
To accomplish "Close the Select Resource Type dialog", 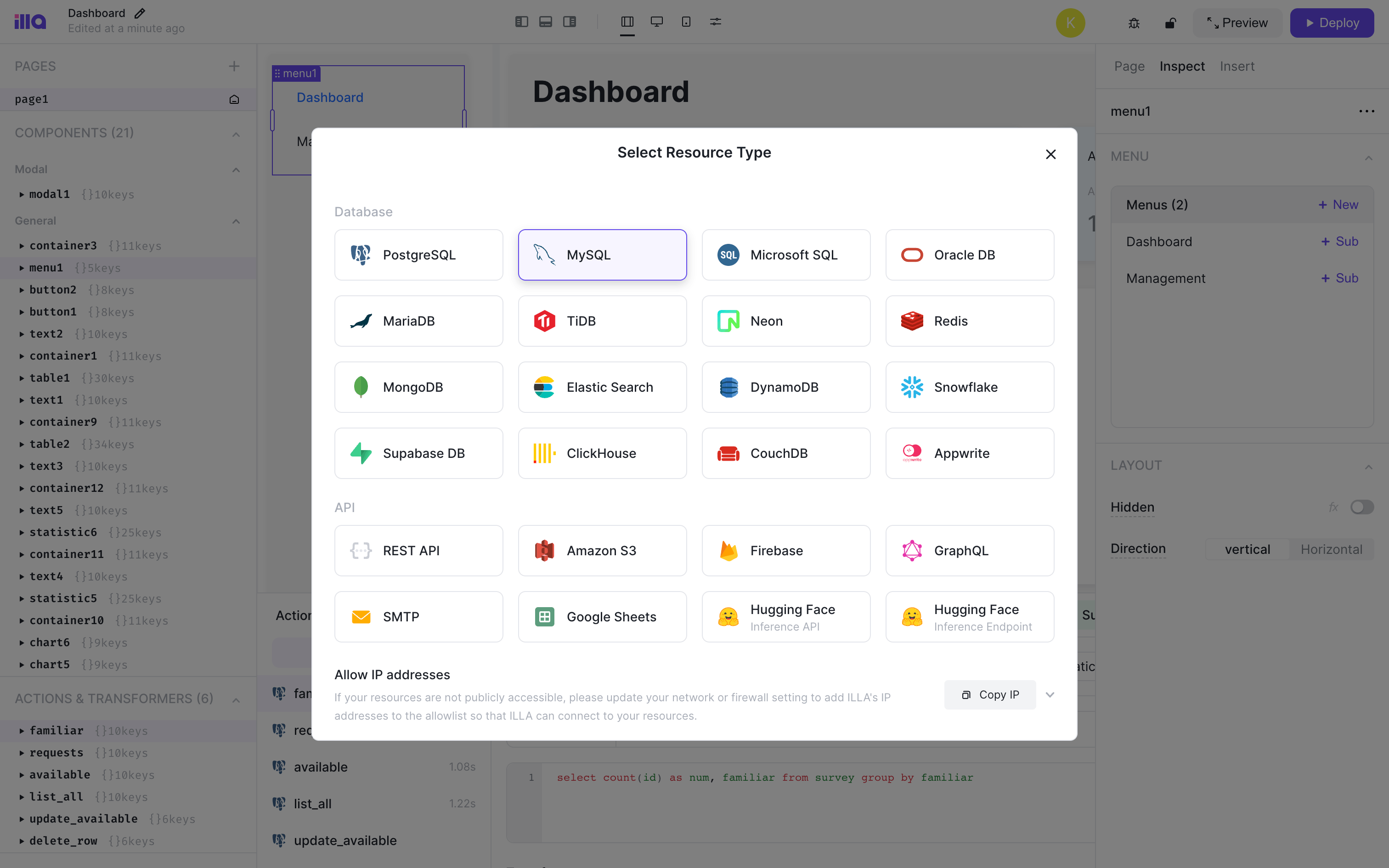I will point(1050,154).
